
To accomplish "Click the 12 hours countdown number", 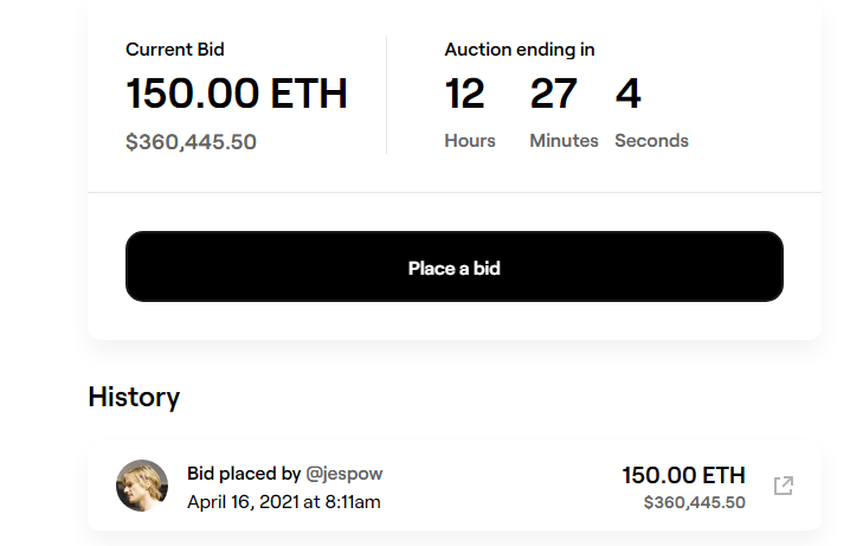I will tap(465, 94).
